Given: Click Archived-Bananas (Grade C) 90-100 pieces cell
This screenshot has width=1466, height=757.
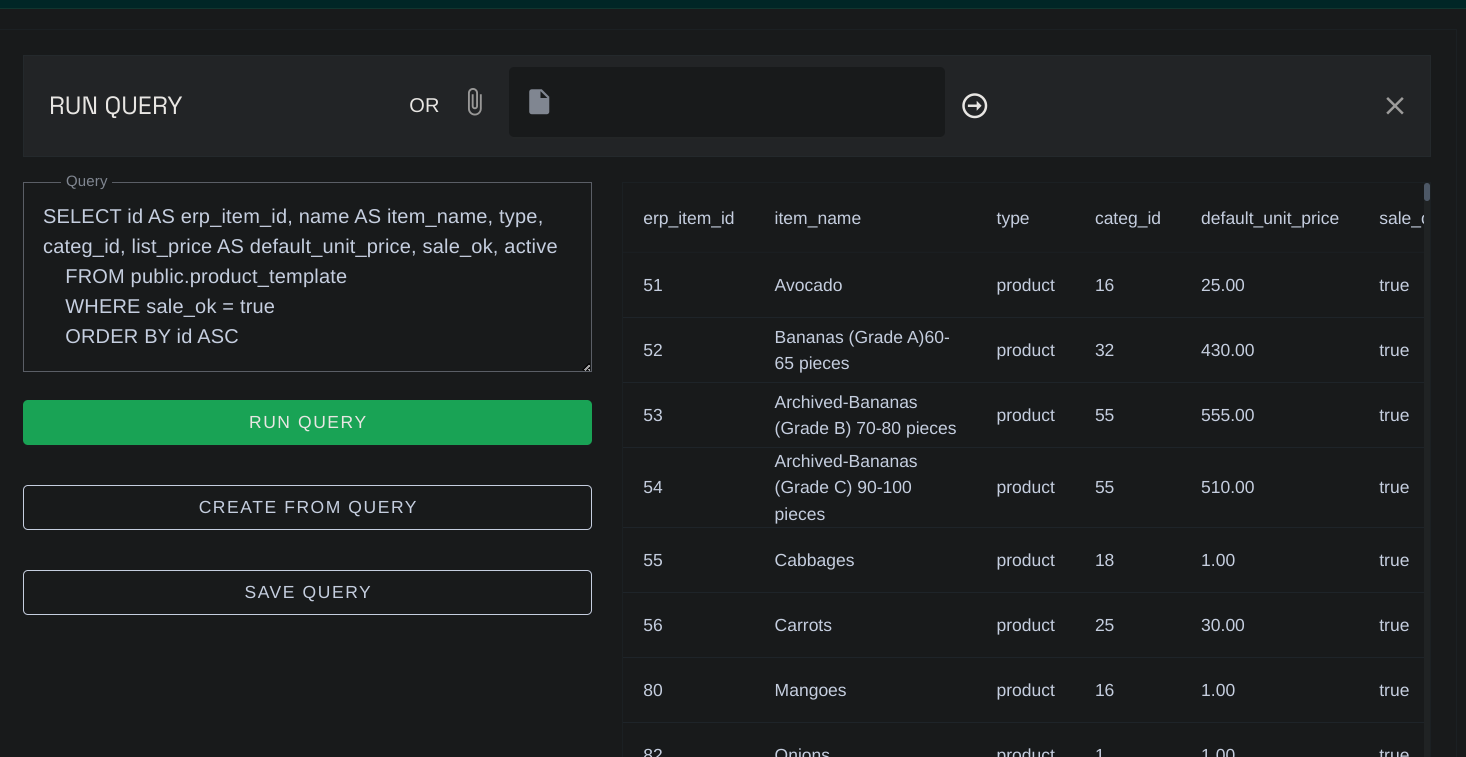Looking at the screenshot, I should coord(846,487).
